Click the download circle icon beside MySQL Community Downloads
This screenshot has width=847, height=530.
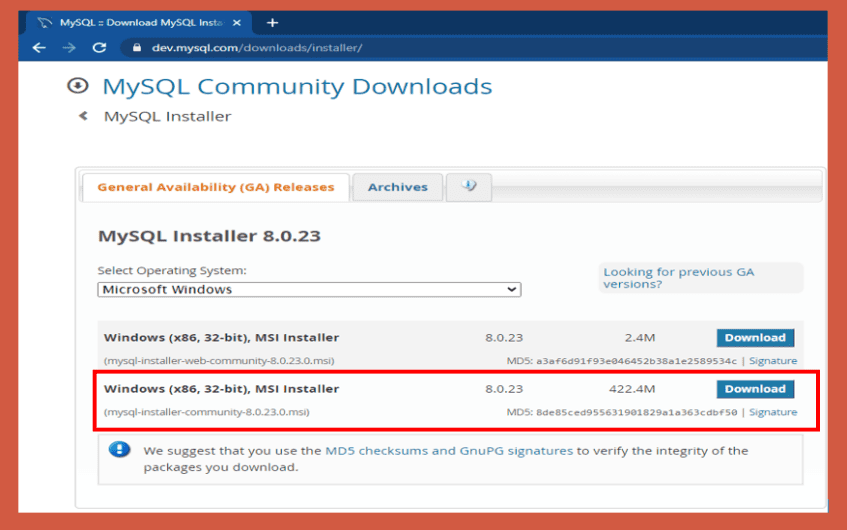coord(78,85)
